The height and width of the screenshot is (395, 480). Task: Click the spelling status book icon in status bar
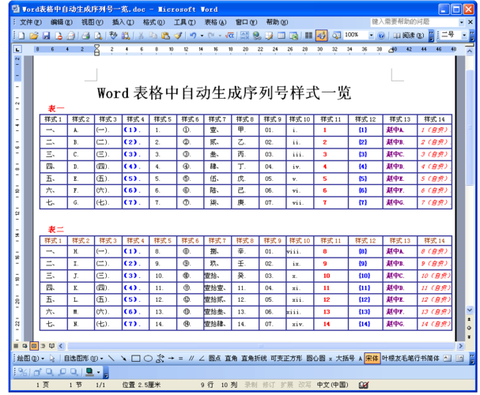(364, 385)
